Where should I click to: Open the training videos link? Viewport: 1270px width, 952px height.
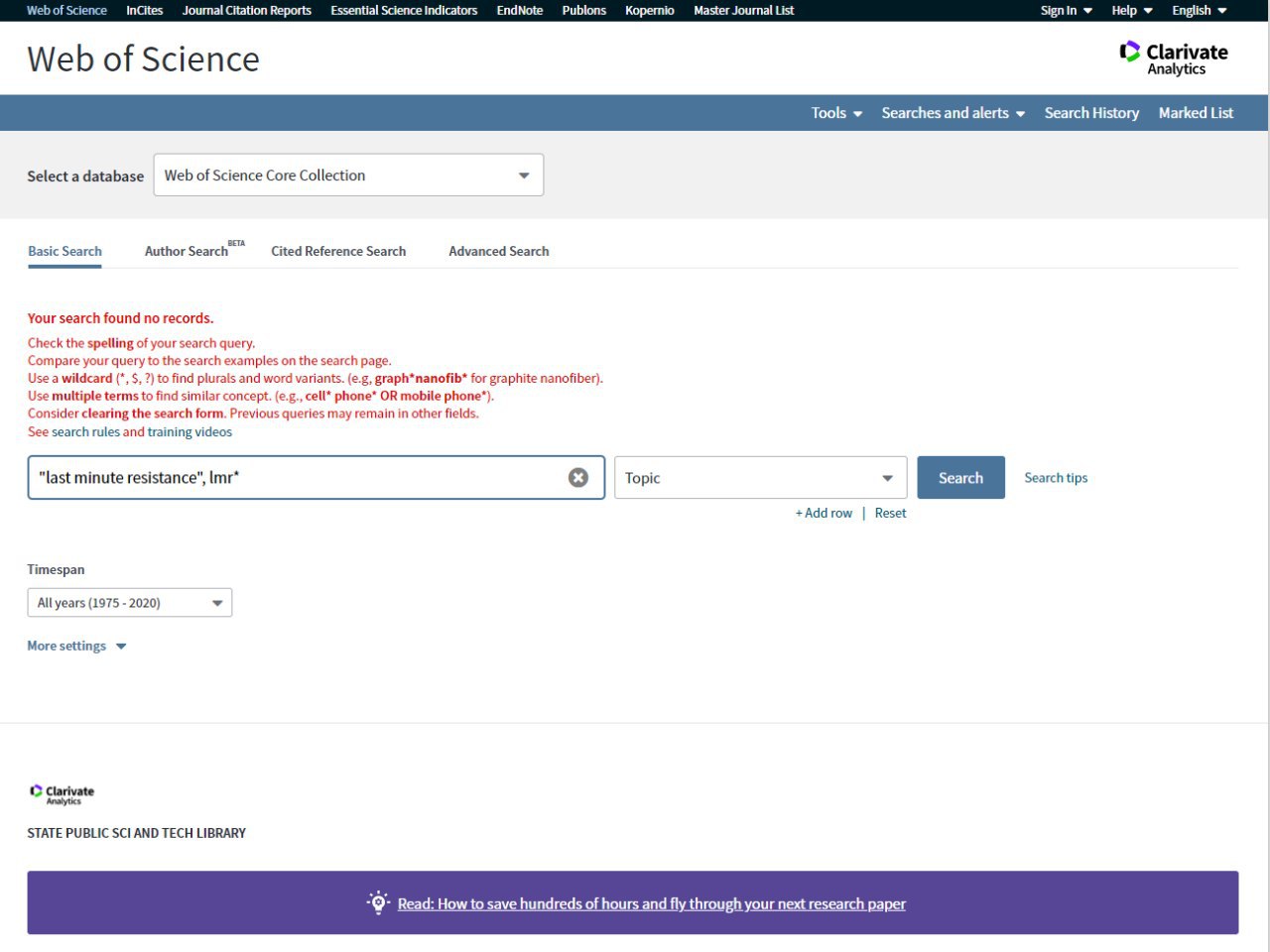click(x=190, y=432)
